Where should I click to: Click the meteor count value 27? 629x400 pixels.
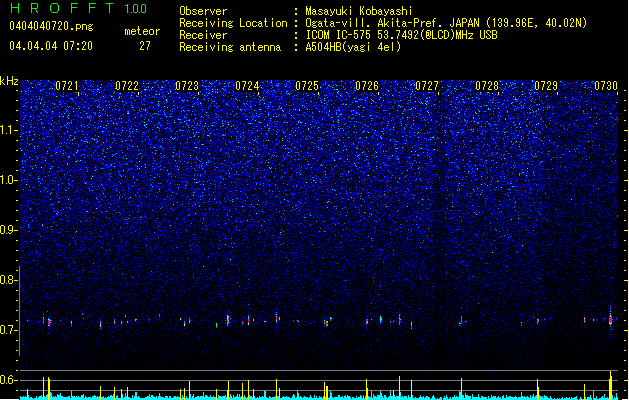click(145, 46)
